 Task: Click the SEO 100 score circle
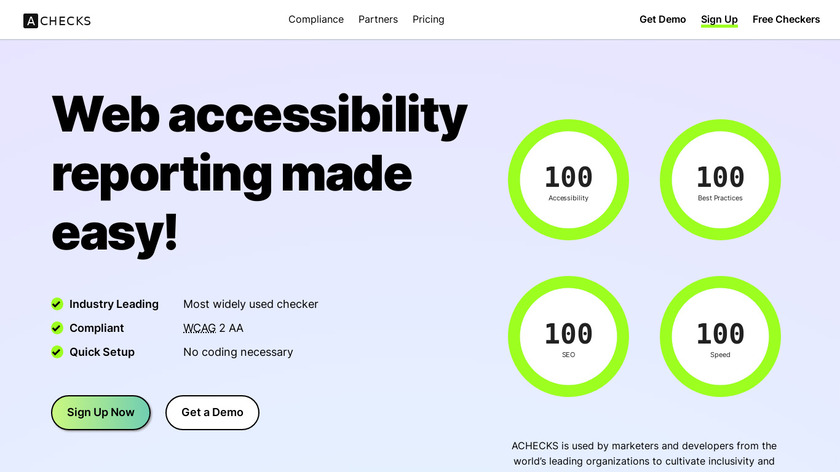(x=568, y=338)
